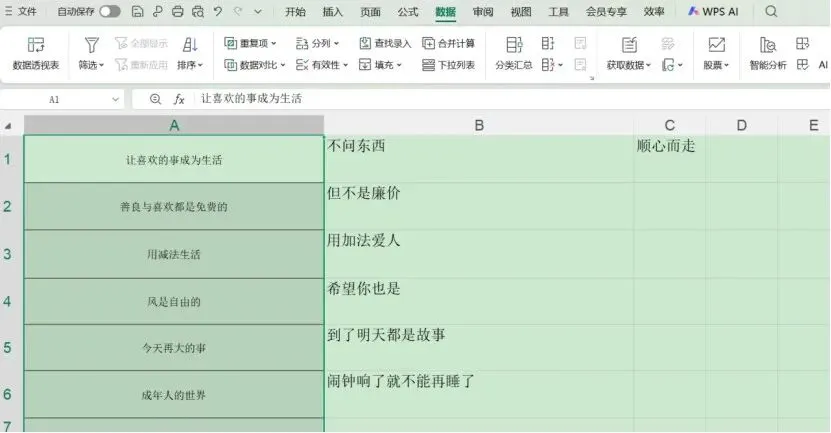Open the 效率 tab
831x433 pixels.
click(654, 12)
